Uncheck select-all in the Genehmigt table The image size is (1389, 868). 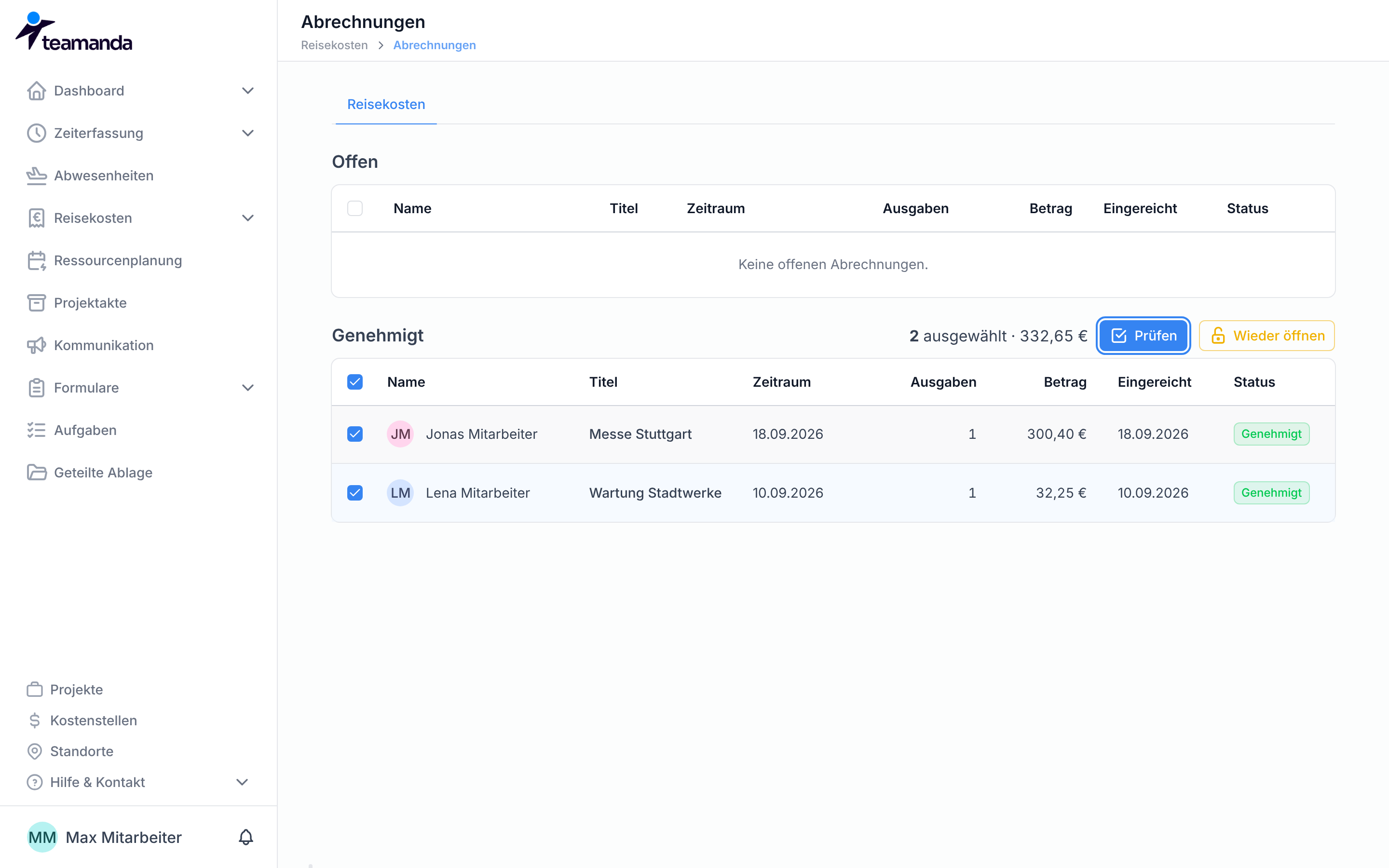tap(354, 382)
